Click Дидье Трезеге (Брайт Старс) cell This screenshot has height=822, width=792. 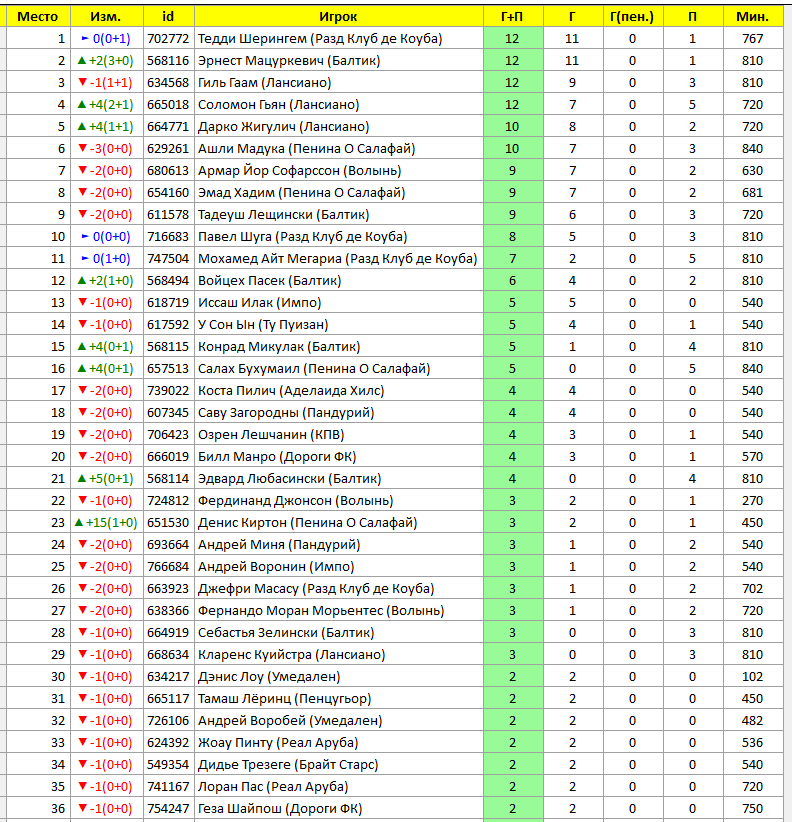(339, 765)
